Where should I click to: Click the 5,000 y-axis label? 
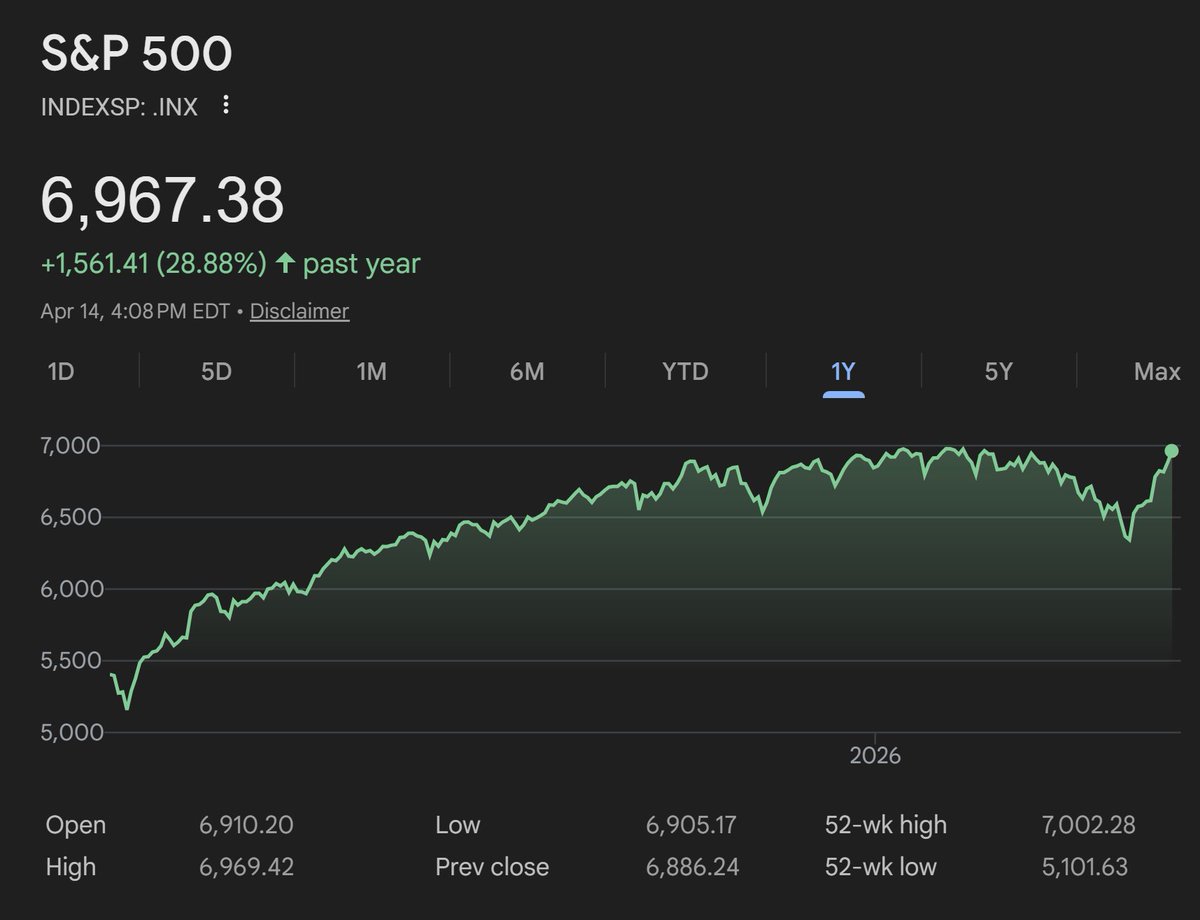click(x=73, y=732)
